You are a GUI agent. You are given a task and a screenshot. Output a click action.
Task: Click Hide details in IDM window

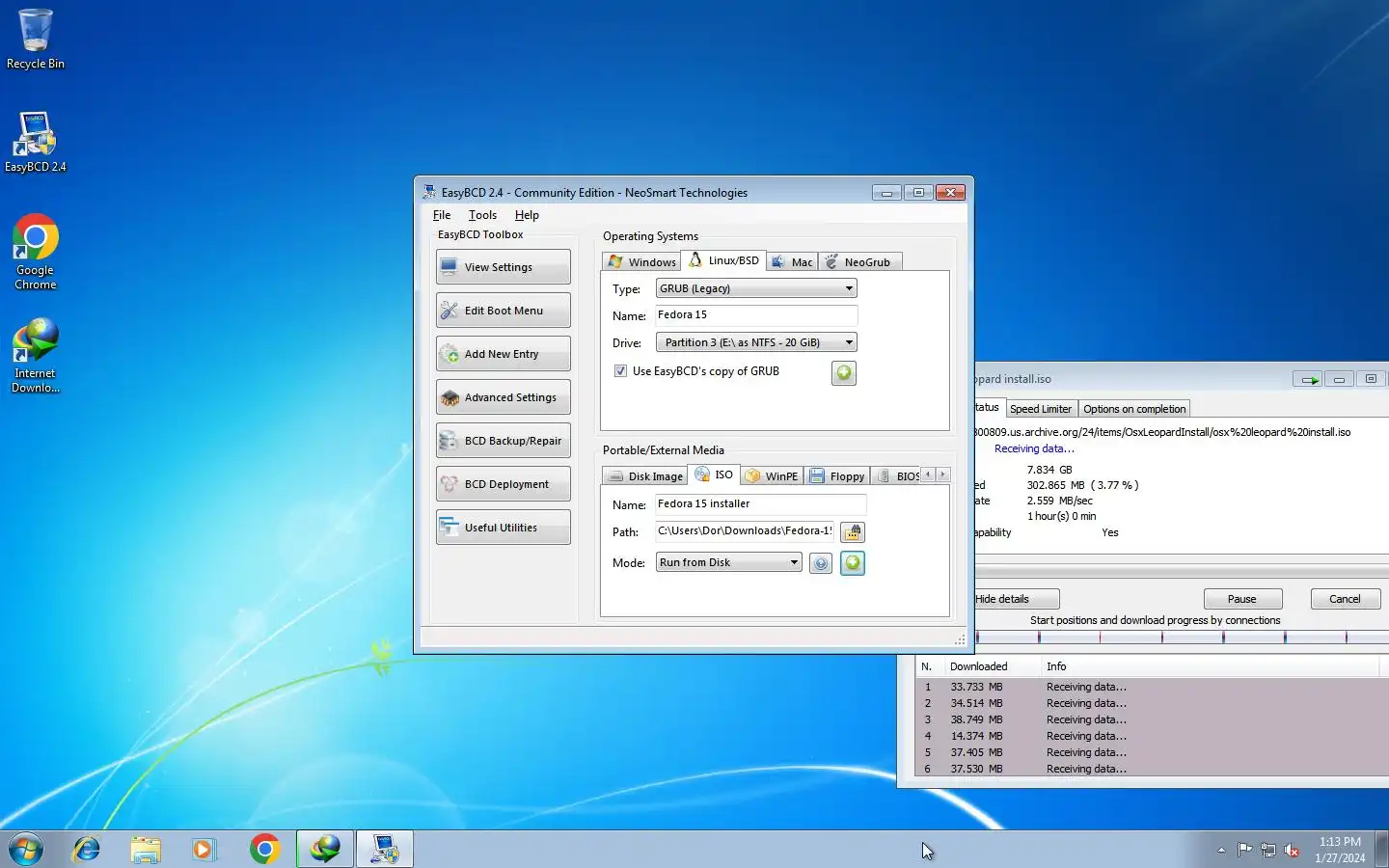point(1017,599)
